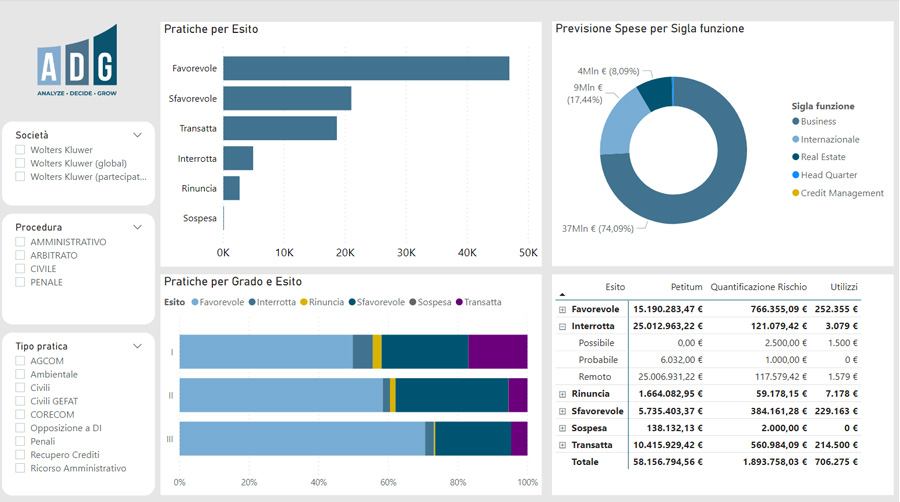
Task: Select the Business legend marker in donut chart
Action: pyautogui.click(x=795, y=122)
